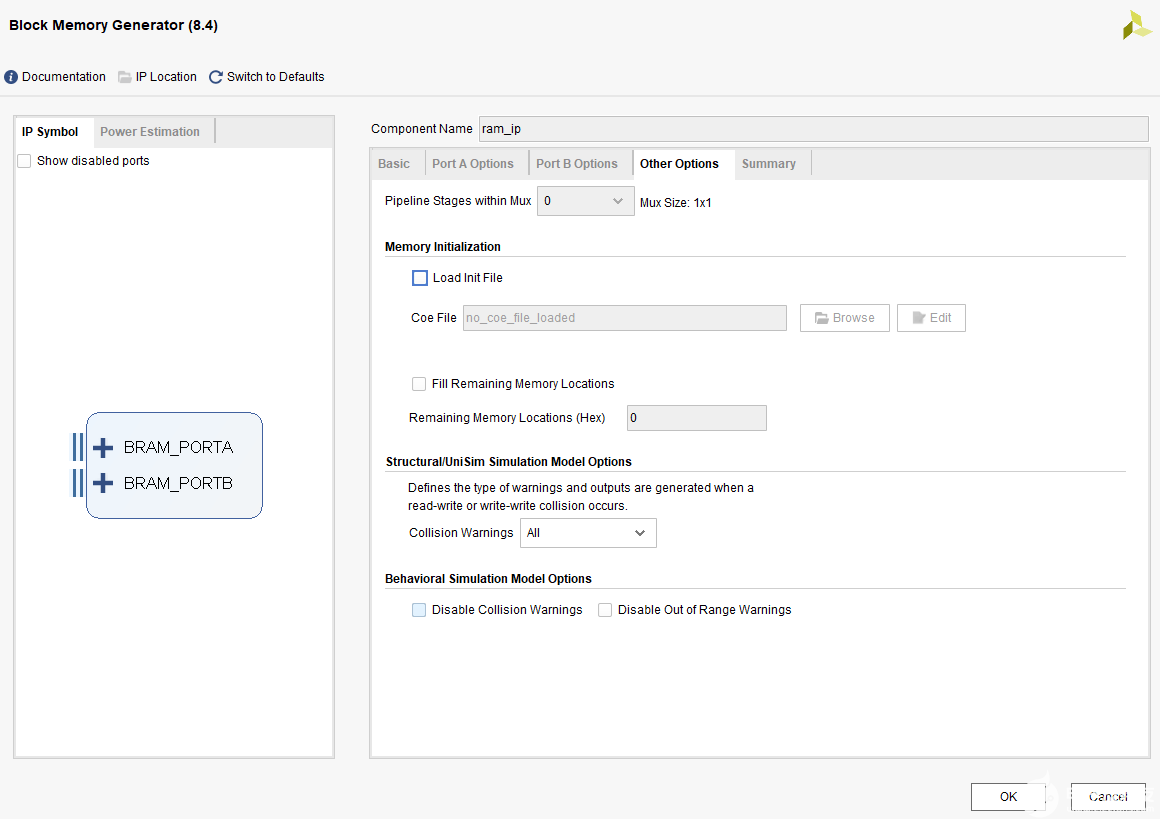Screen dimensions: 1160x819
Task: Enable the Load Init File checkbox
Action: point(420,278)
